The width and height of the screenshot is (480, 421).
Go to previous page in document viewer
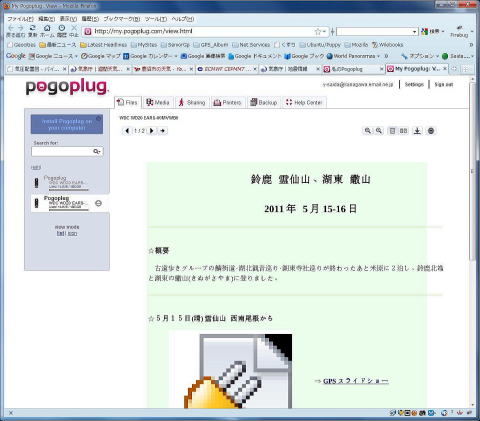[x=127, y=131]
